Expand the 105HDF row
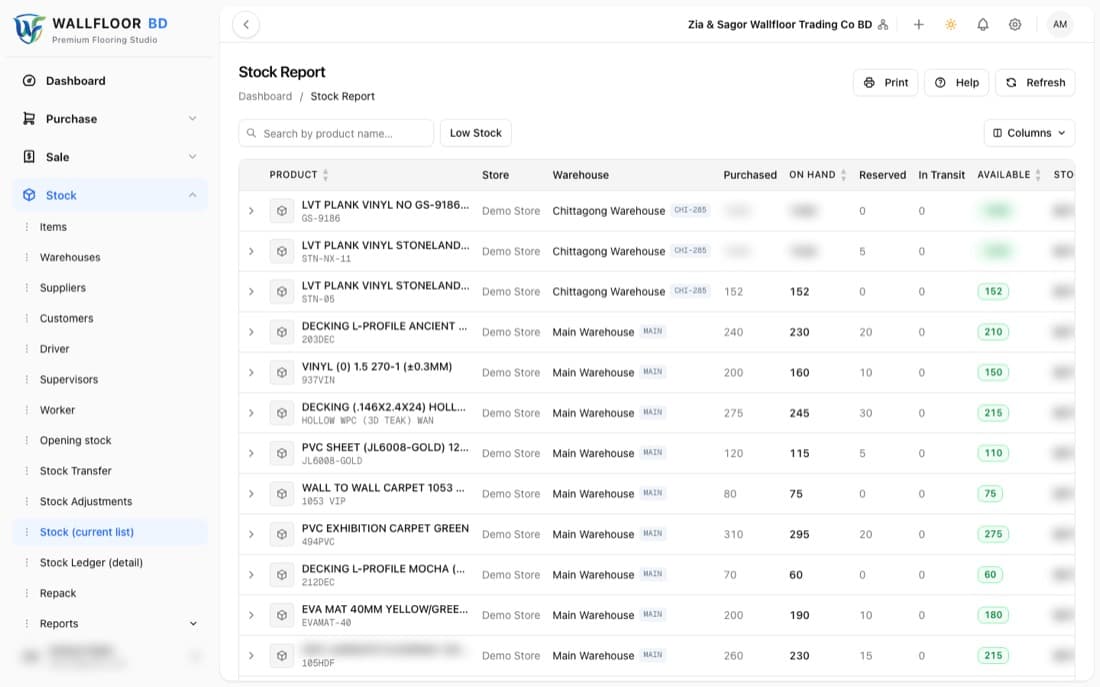Image resolution: width=1100 pixels, height=687 pixels. point(251,655)
